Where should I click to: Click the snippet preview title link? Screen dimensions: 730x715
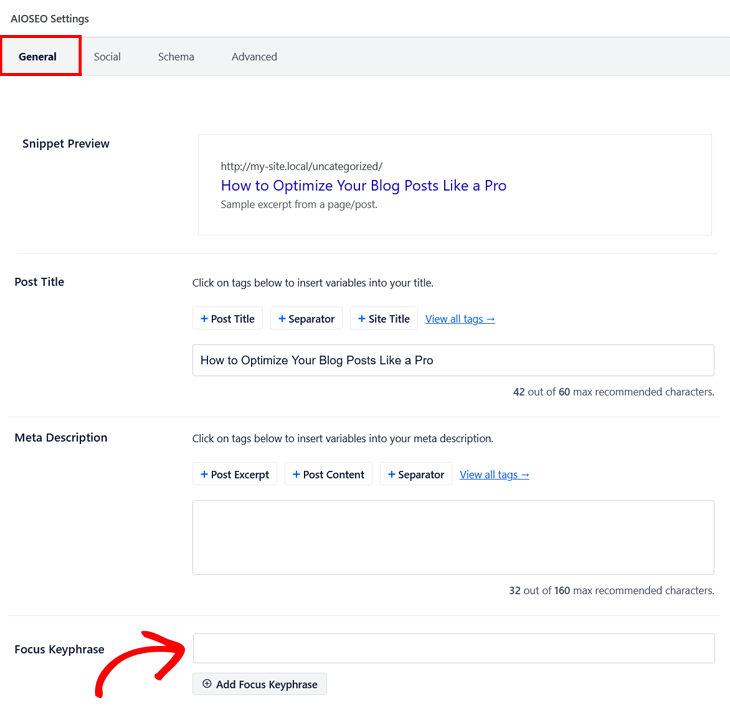point(364,186)
